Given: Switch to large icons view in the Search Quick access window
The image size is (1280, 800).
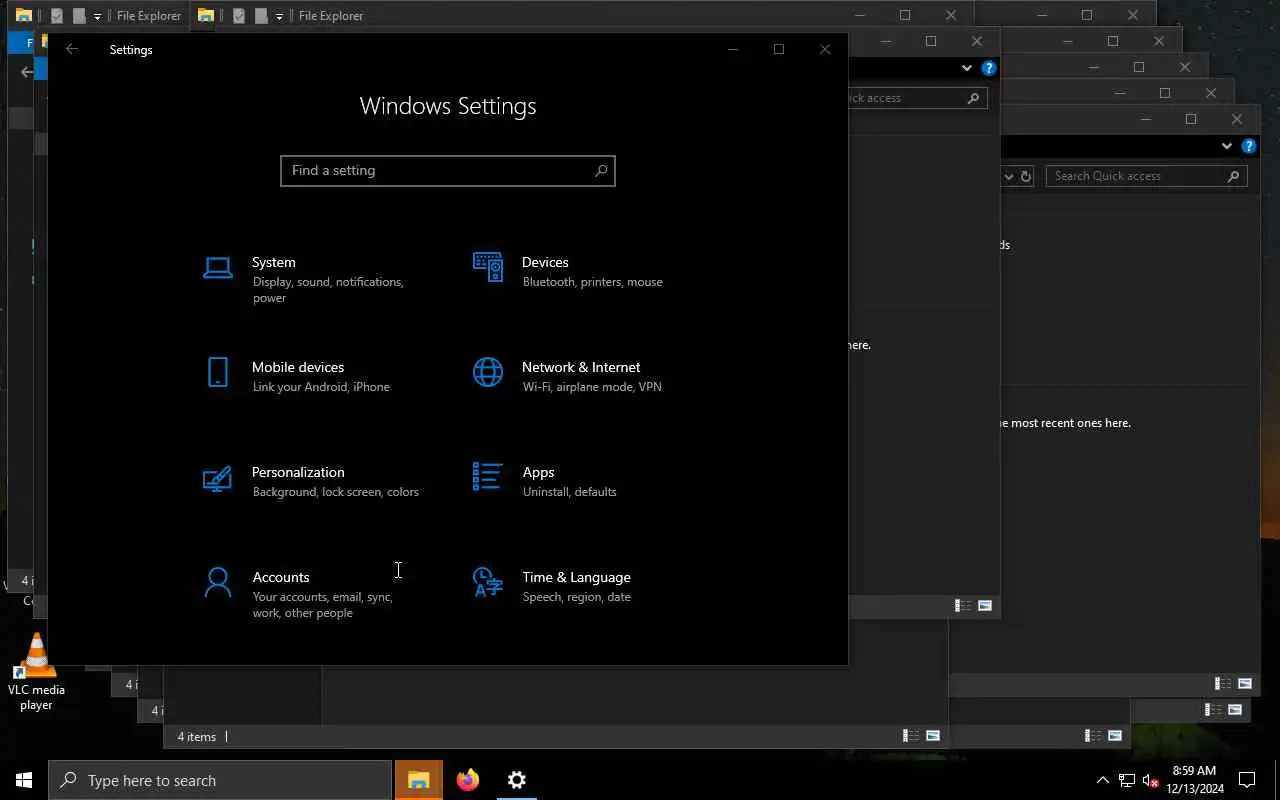Looking at the screenshot, I should click(1245, 683).
